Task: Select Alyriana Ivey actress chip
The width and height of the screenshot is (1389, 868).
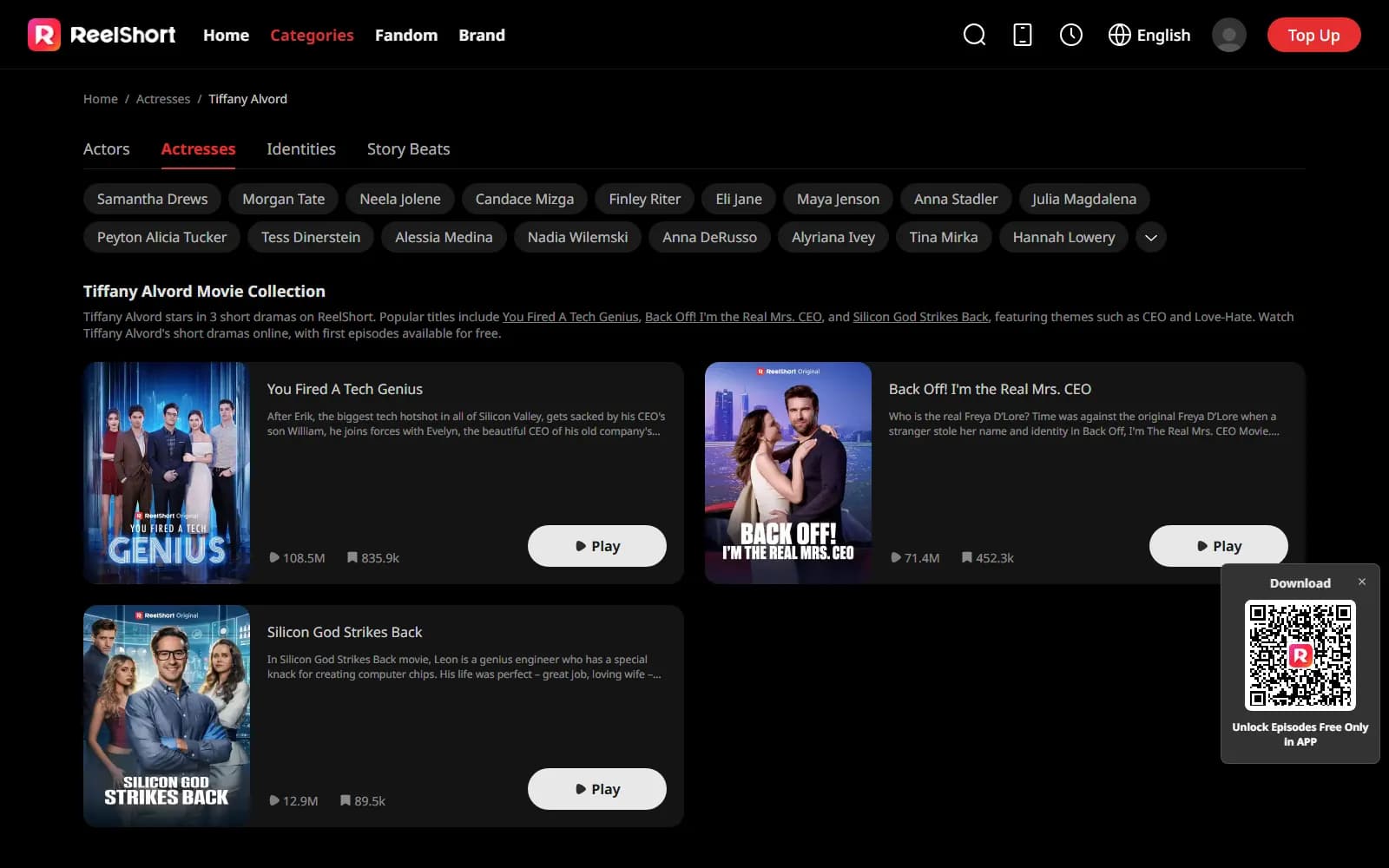Action: click(x=833, y=237)
